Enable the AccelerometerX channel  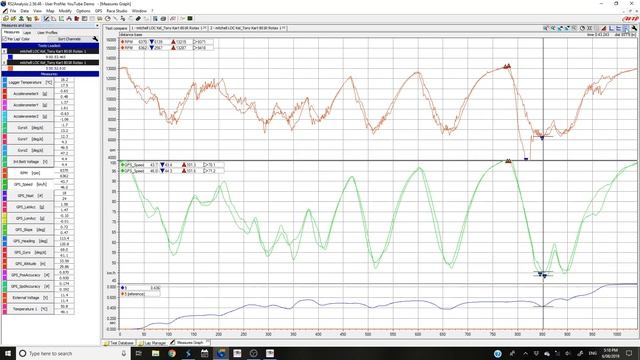click(x=30, y=94)
